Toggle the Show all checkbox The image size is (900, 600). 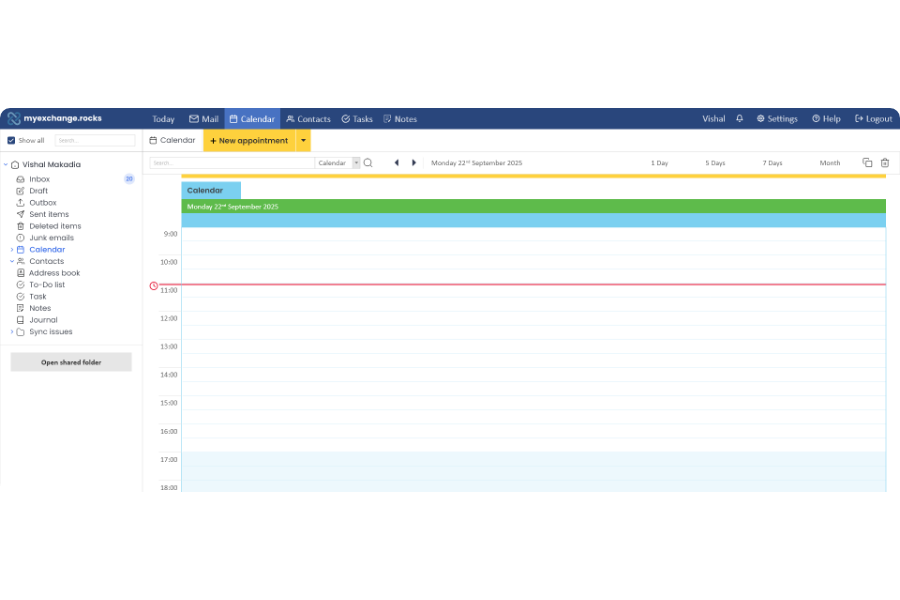(11, 141)
